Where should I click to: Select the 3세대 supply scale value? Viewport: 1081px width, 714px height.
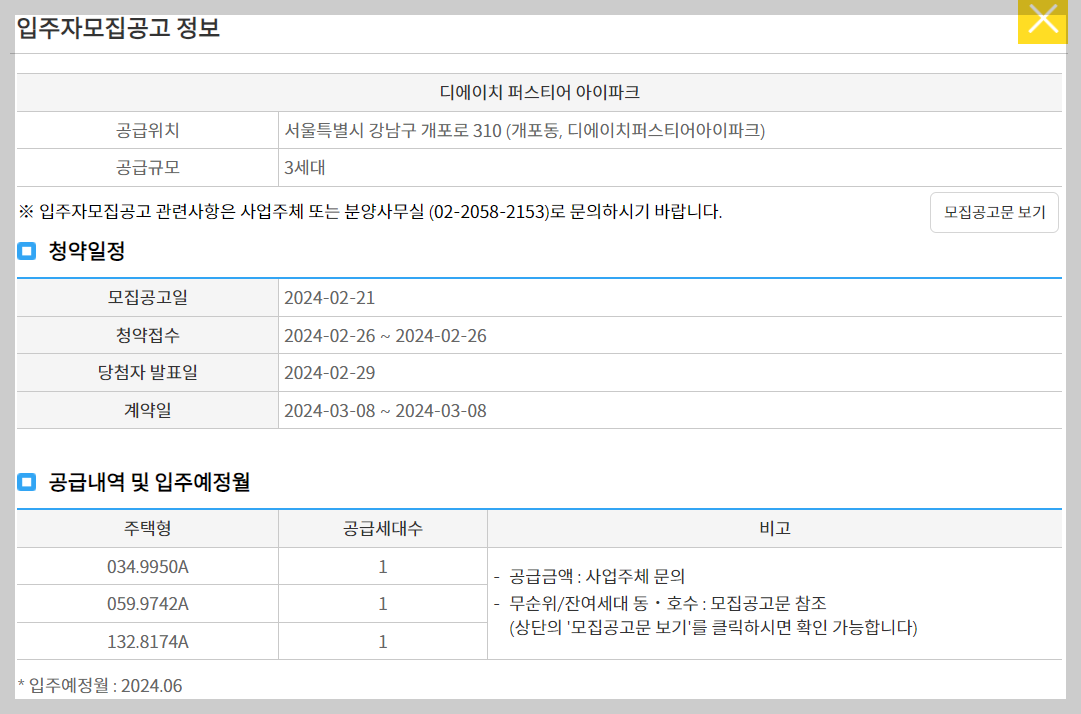click(x=305, y=167)
